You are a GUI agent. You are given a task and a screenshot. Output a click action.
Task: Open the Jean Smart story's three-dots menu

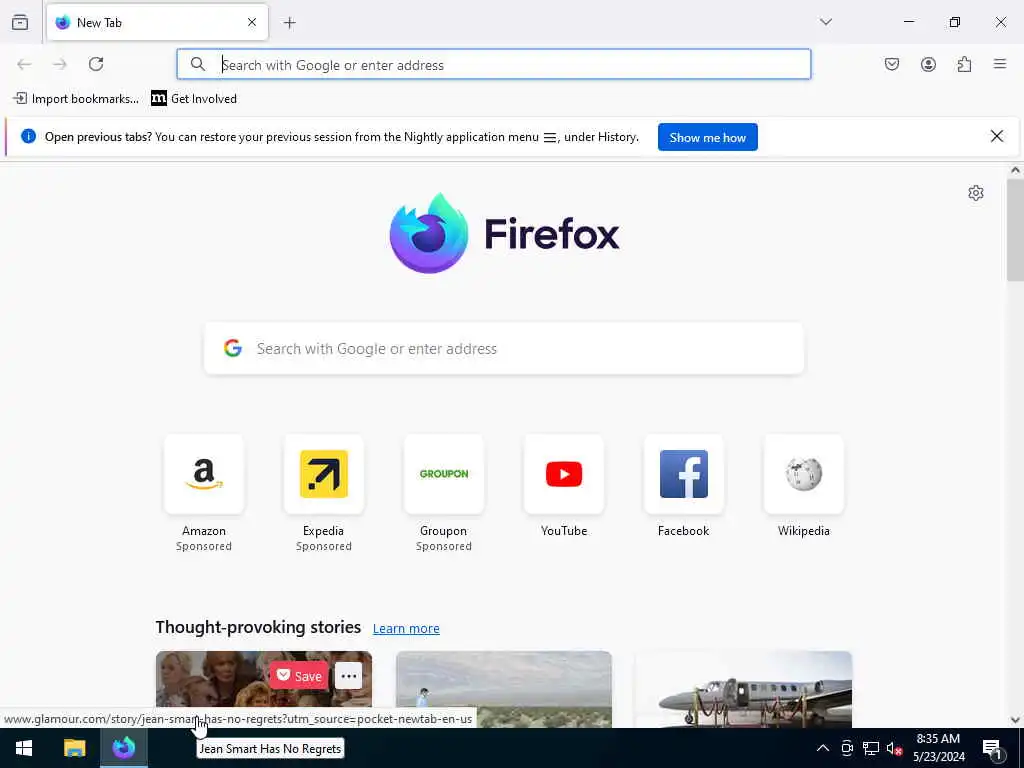click(x=348, y=676)
